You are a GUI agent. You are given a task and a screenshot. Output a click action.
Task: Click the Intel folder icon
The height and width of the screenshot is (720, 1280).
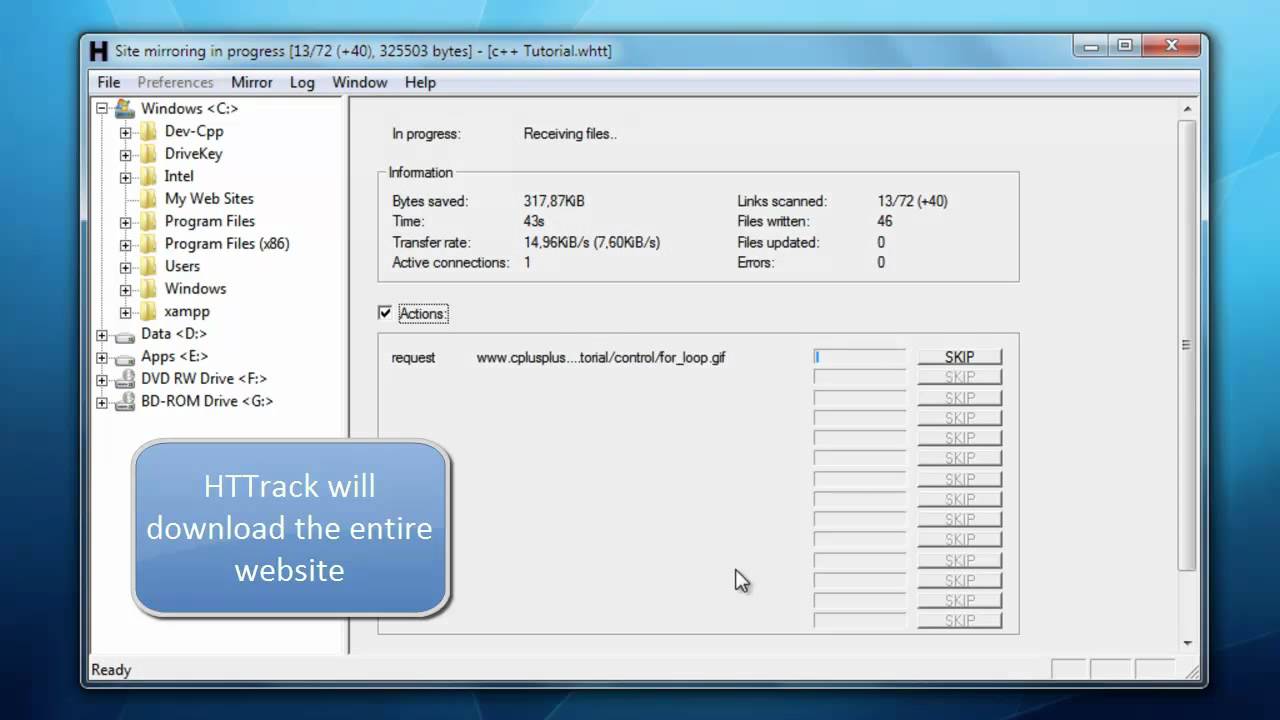pyautogui.click(x=148, y=176)
